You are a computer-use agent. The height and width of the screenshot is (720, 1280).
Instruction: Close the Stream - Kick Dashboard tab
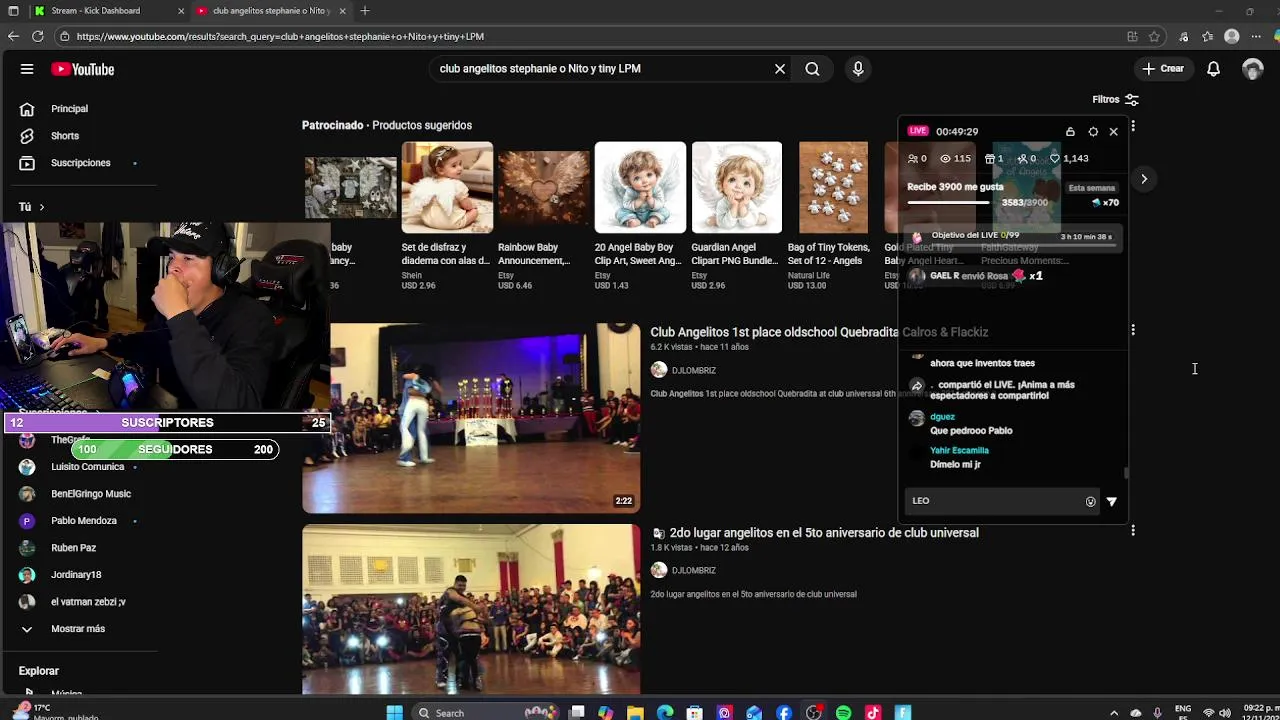[181, 11]
